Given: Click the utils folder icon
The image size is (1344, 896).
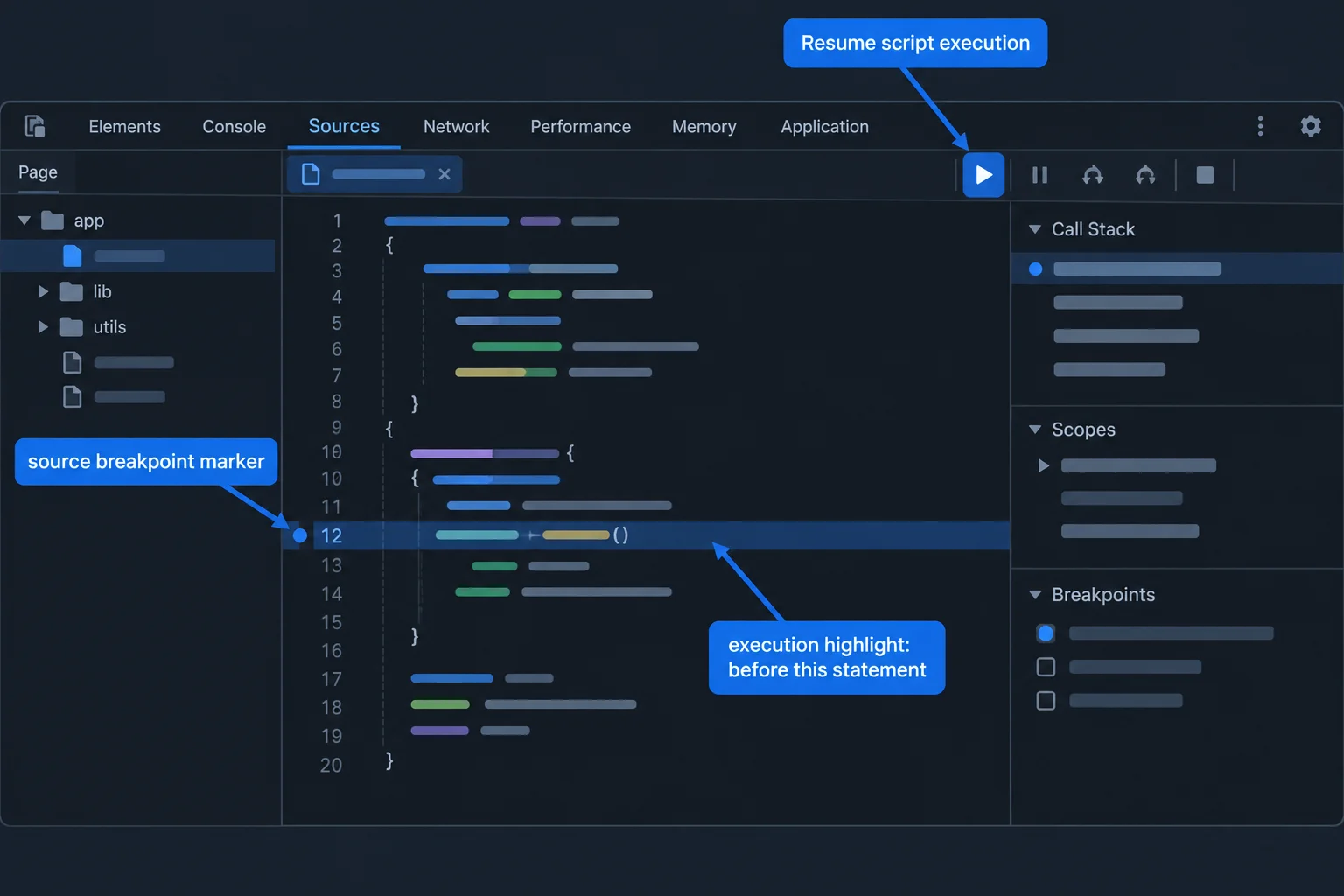Looking at the screenshot, I should click(71, 327).
